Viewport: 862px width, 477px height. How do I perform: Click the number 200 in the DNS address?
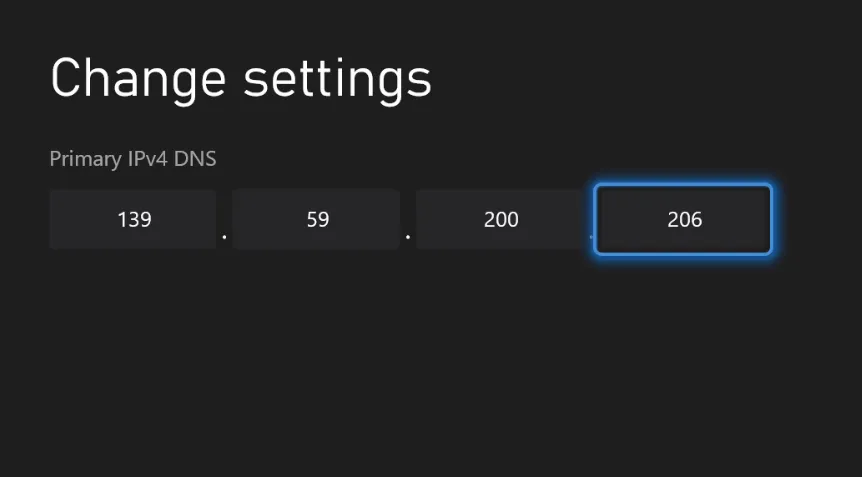(x=501, y=219)
